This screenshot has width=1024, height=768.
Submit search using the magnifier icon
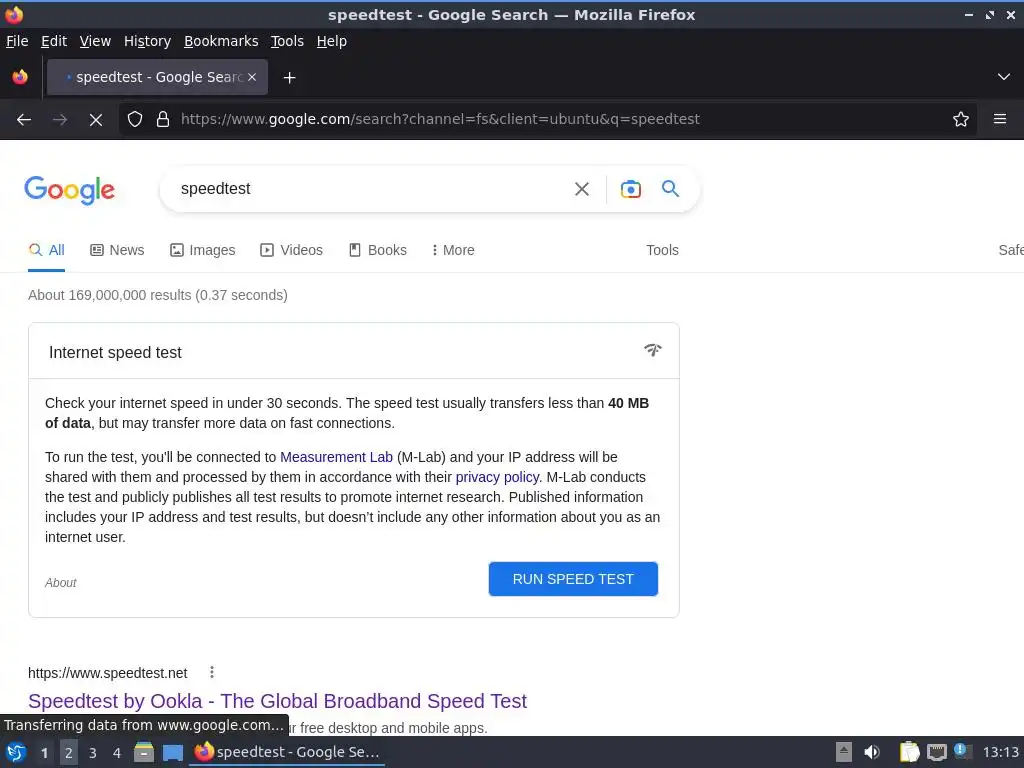point(671,189)
